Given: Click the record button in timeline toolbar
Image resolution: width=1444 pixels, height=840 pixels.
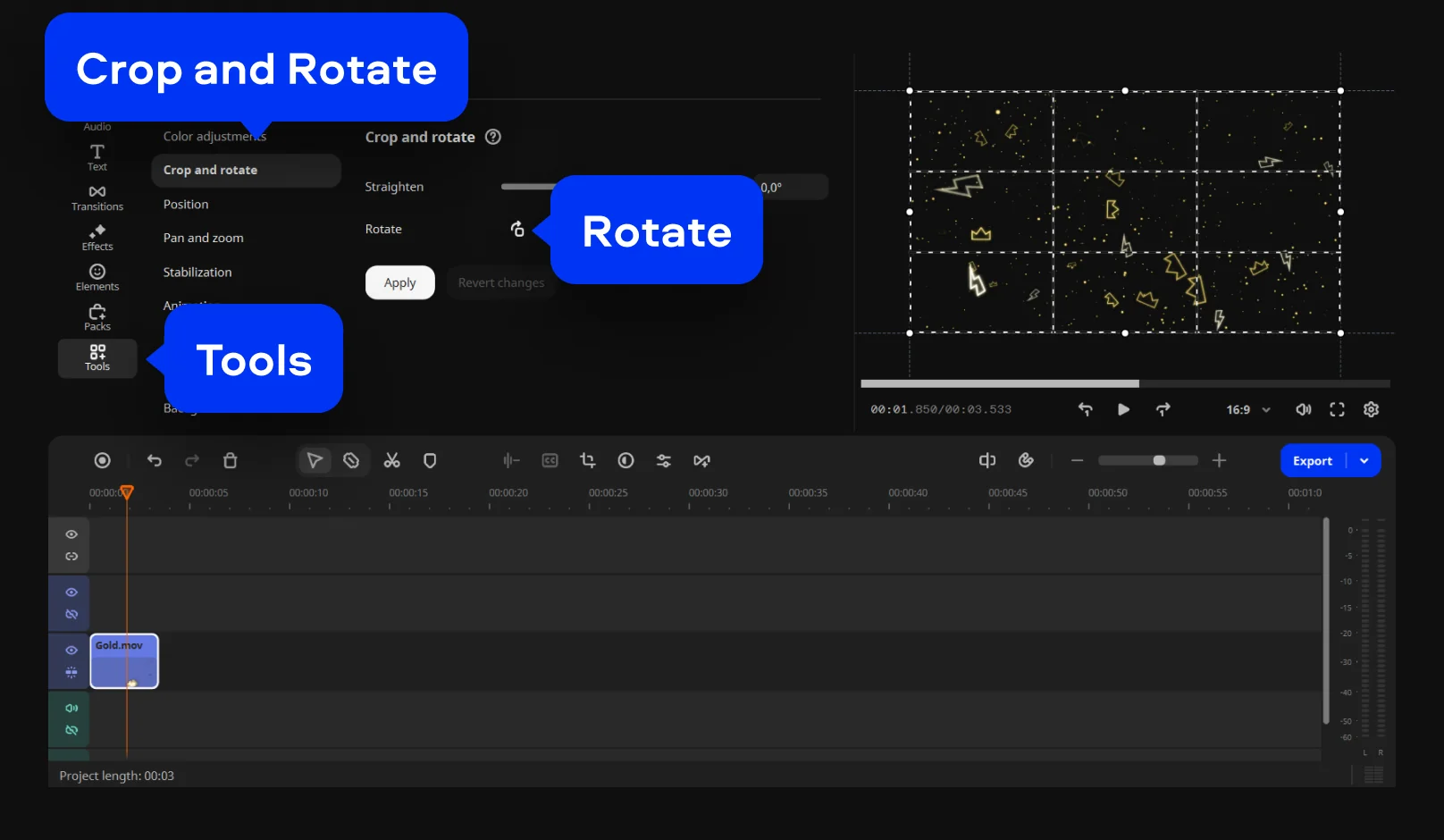Looking at the screenshot, I should pyautogui.click(x=103, y=461).
